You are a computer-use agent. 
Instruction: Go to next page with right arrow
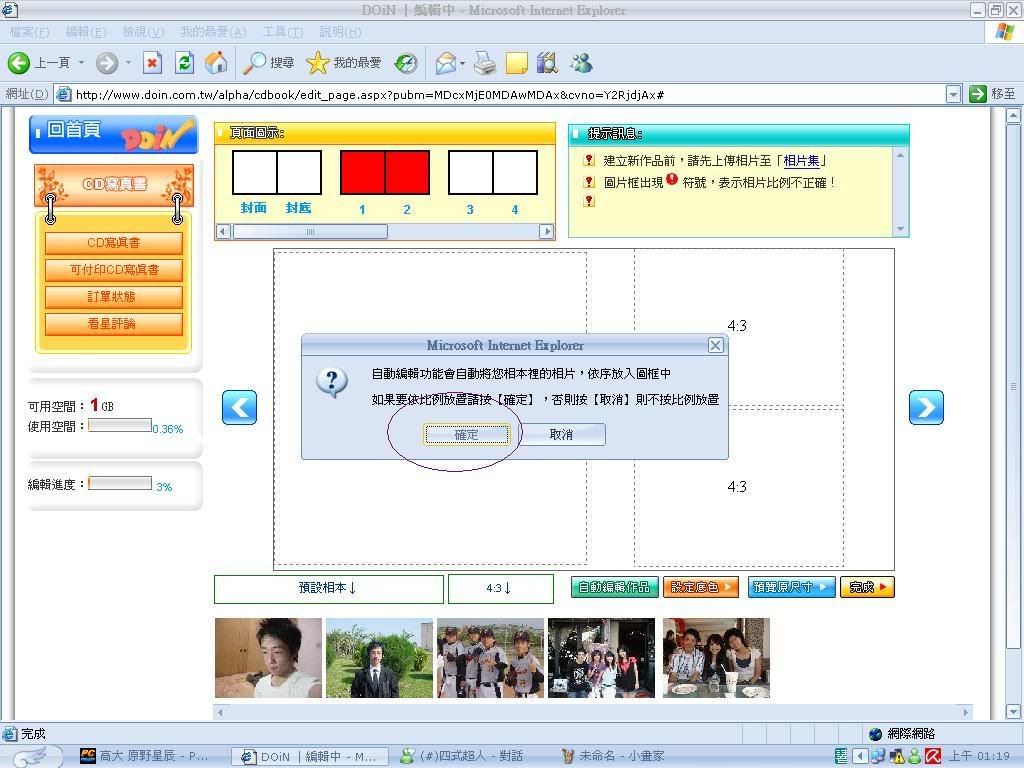926,407
